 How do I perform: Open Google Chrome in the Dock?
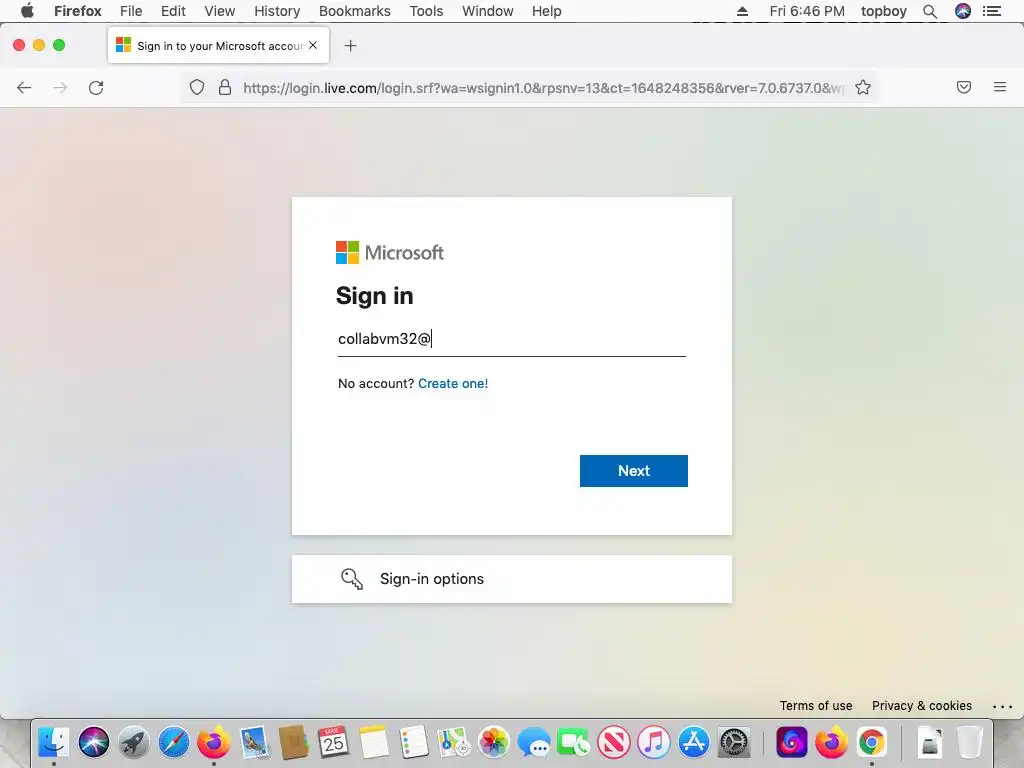pyautogui.click(x=872, y=743)
